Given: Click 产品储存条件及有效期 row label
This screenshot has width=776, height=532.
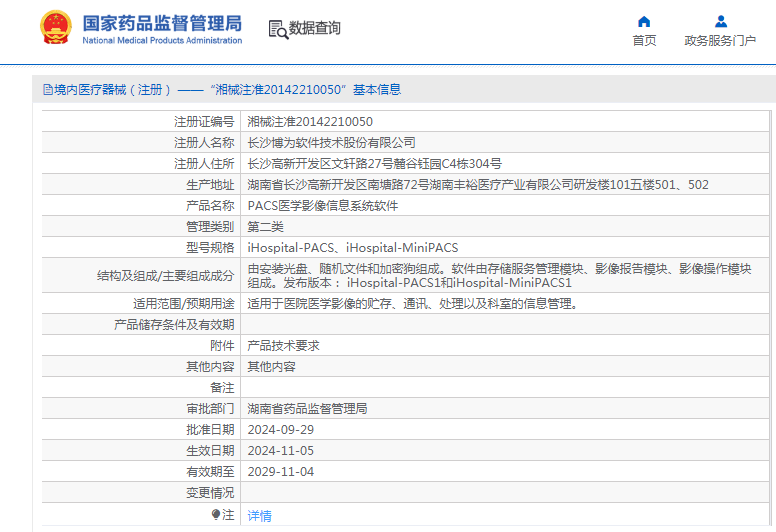Looking at the screenshot, I should coord(174,325).
